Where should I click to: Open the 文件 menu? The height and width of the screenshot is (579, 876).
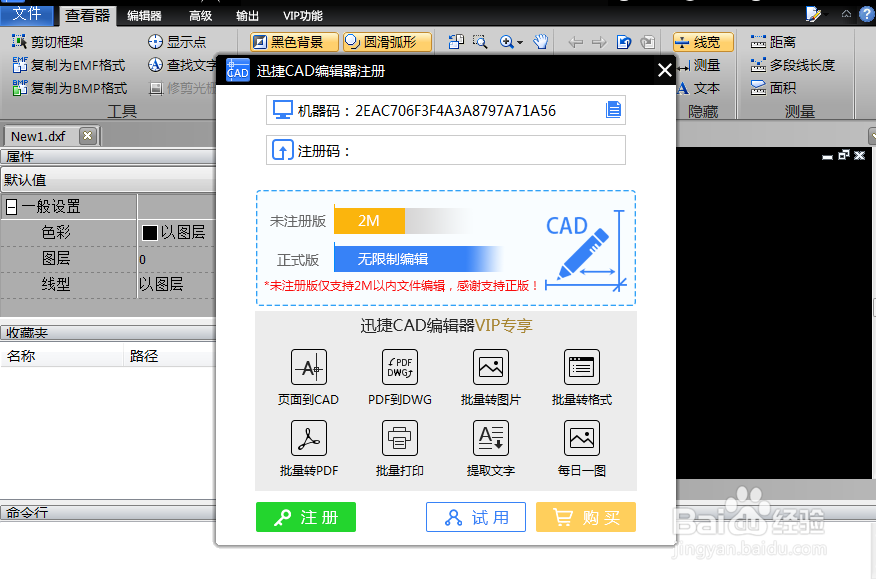pos(27,14)
